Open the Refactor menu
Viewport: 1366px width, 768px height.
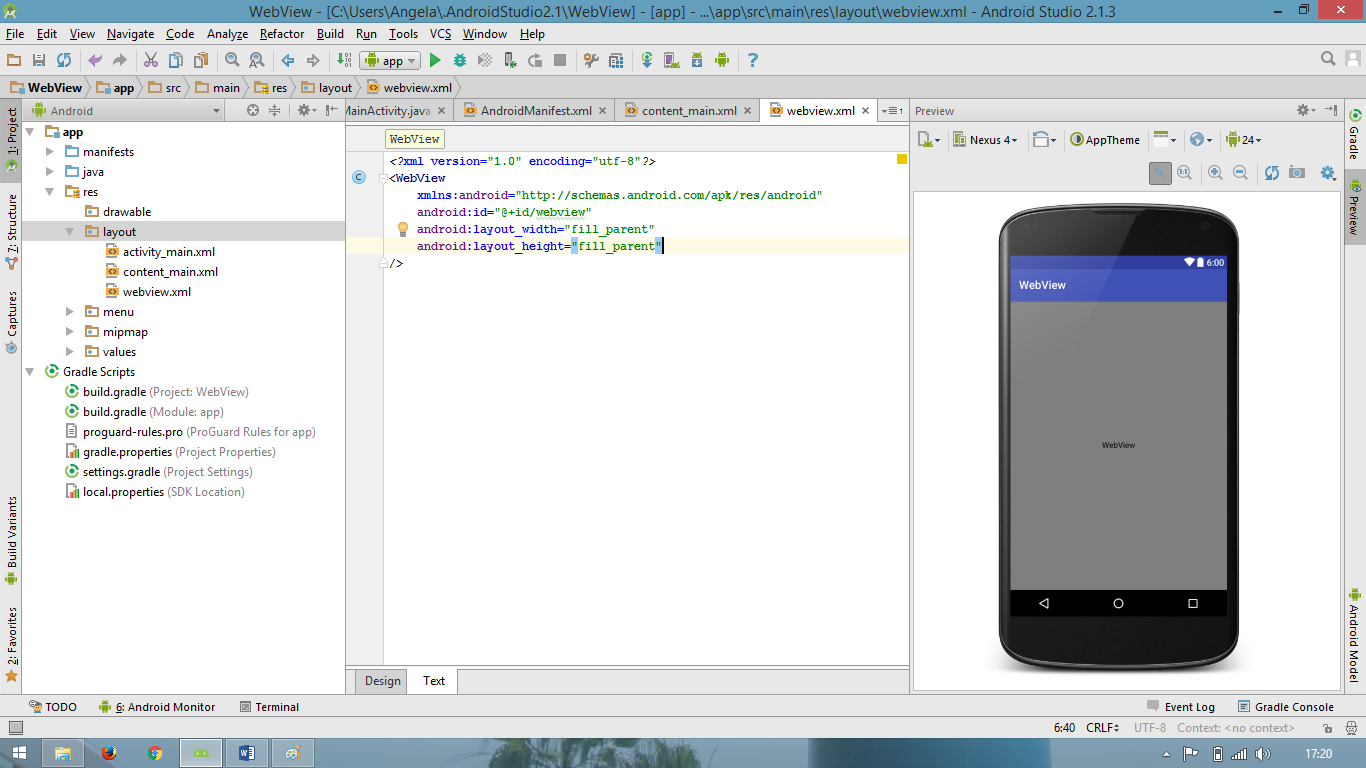282,34
